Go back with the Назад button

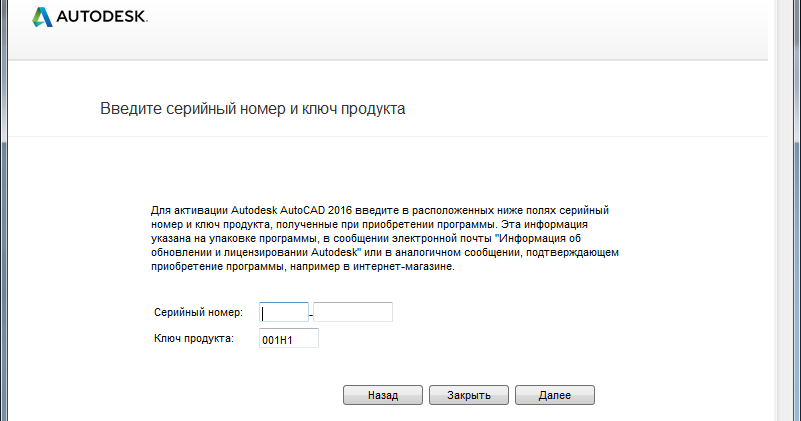pos(383,395)
